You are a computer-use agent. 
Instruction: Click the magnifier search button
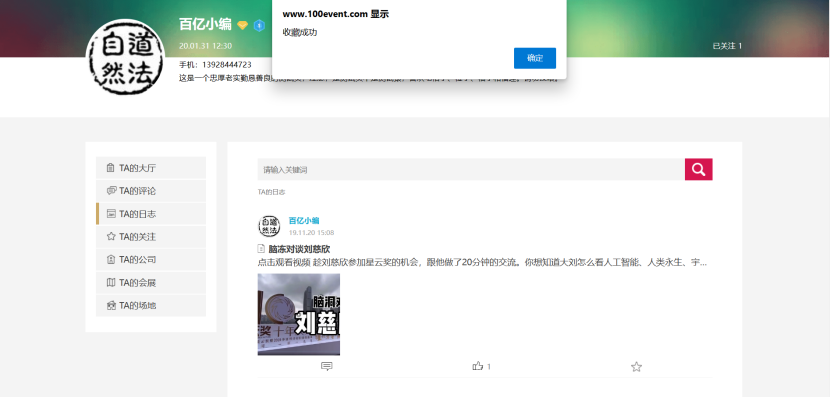698,169
